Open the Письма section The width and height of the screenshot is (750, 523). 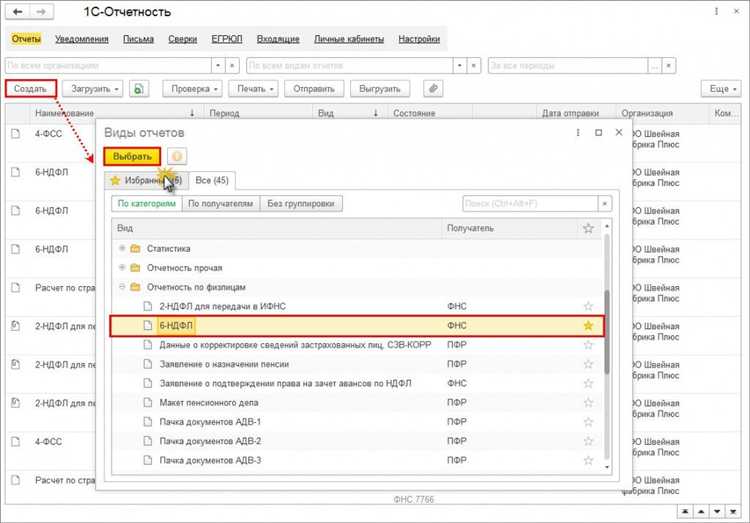[138, 39]
